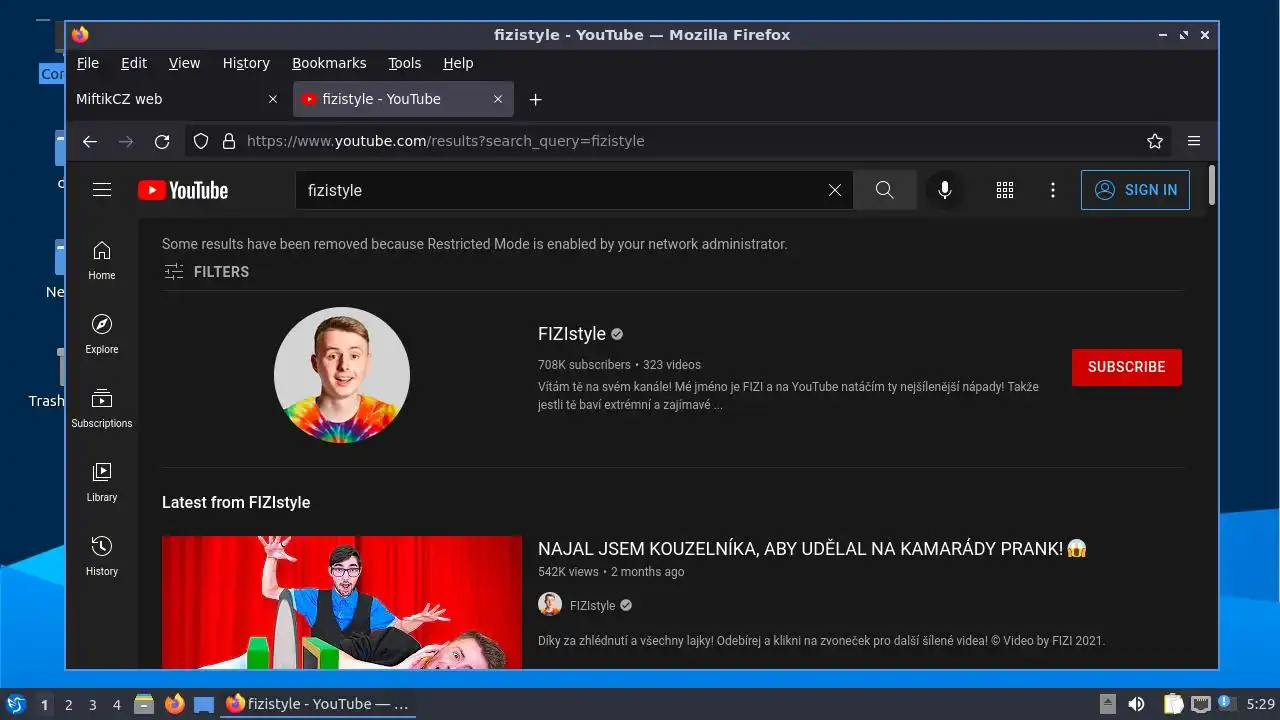Open the YouTube hamburger guide menu
Image resolution: width=1280 pixels, height=720 pixels.
(x=102, y=190)
